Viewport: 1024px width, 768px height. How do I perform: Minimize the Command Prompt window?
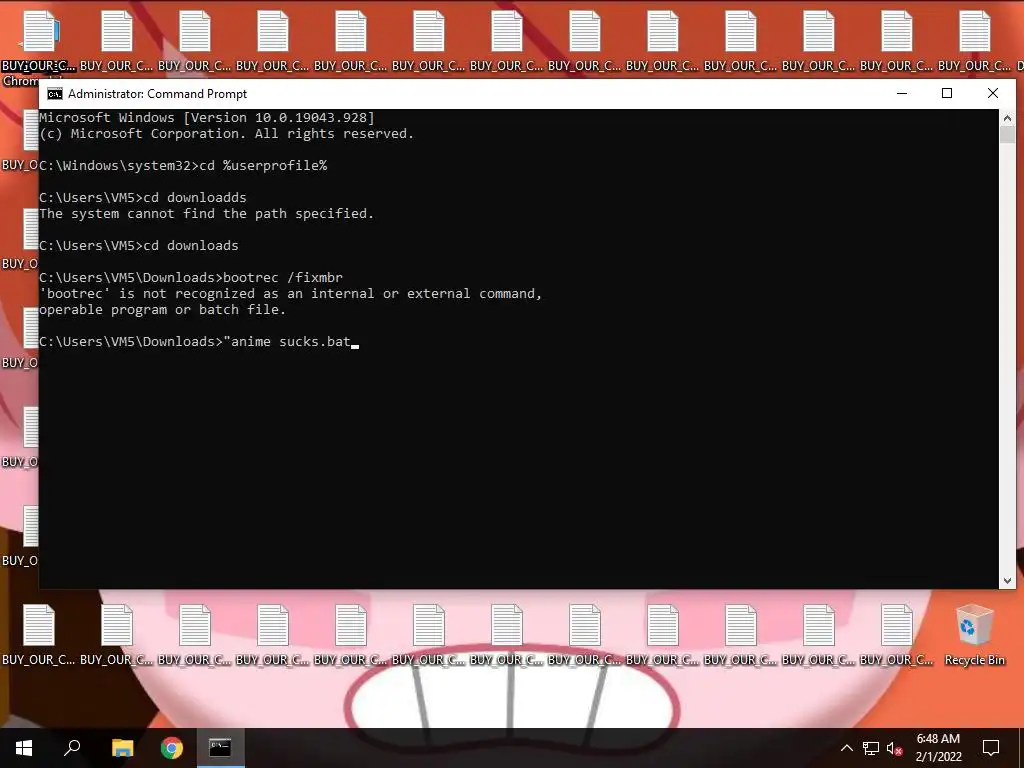pyautogui.click(x=902, y=93)
